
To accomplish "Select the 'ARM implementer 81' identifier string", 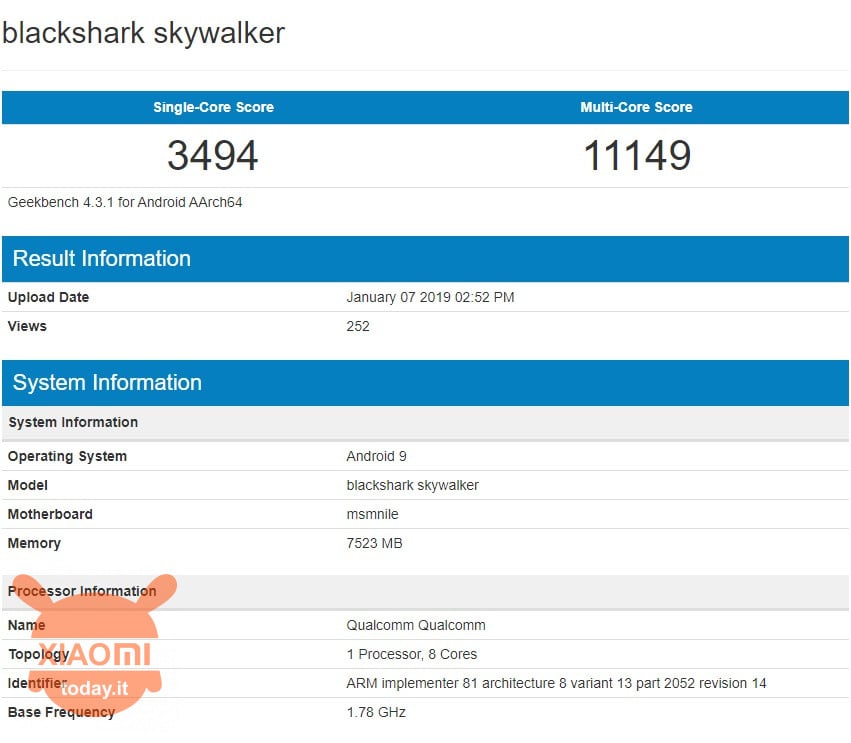I will 556,683.
